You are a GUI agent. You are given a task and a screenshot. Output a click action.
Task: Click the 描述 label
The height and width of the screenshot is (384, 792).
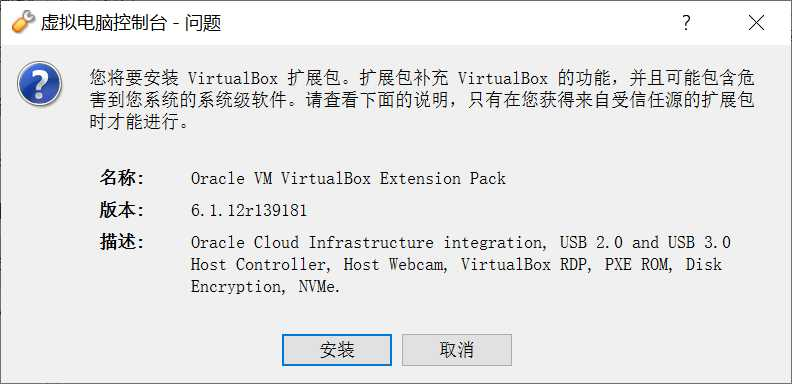(x=122, y=242)
